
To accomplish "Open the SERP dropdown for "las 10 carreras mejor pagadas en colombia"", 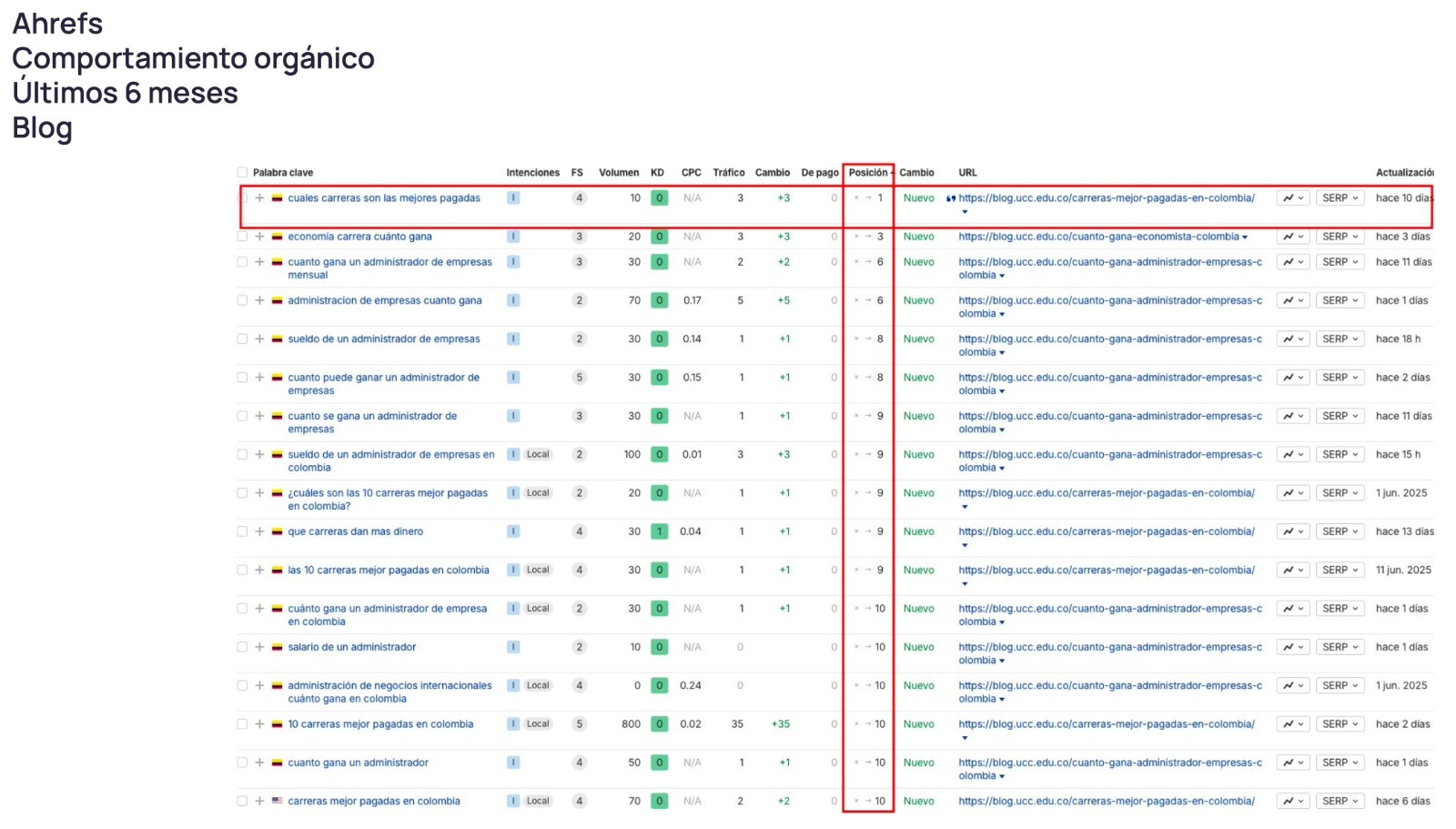I will coord(1340,571).
